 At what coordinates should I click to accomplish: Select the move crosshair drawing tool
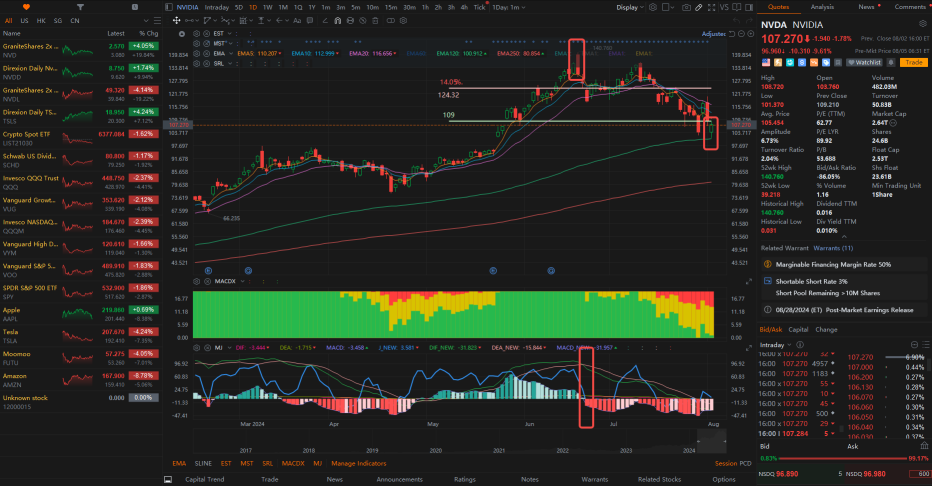(x=177, y=20)
